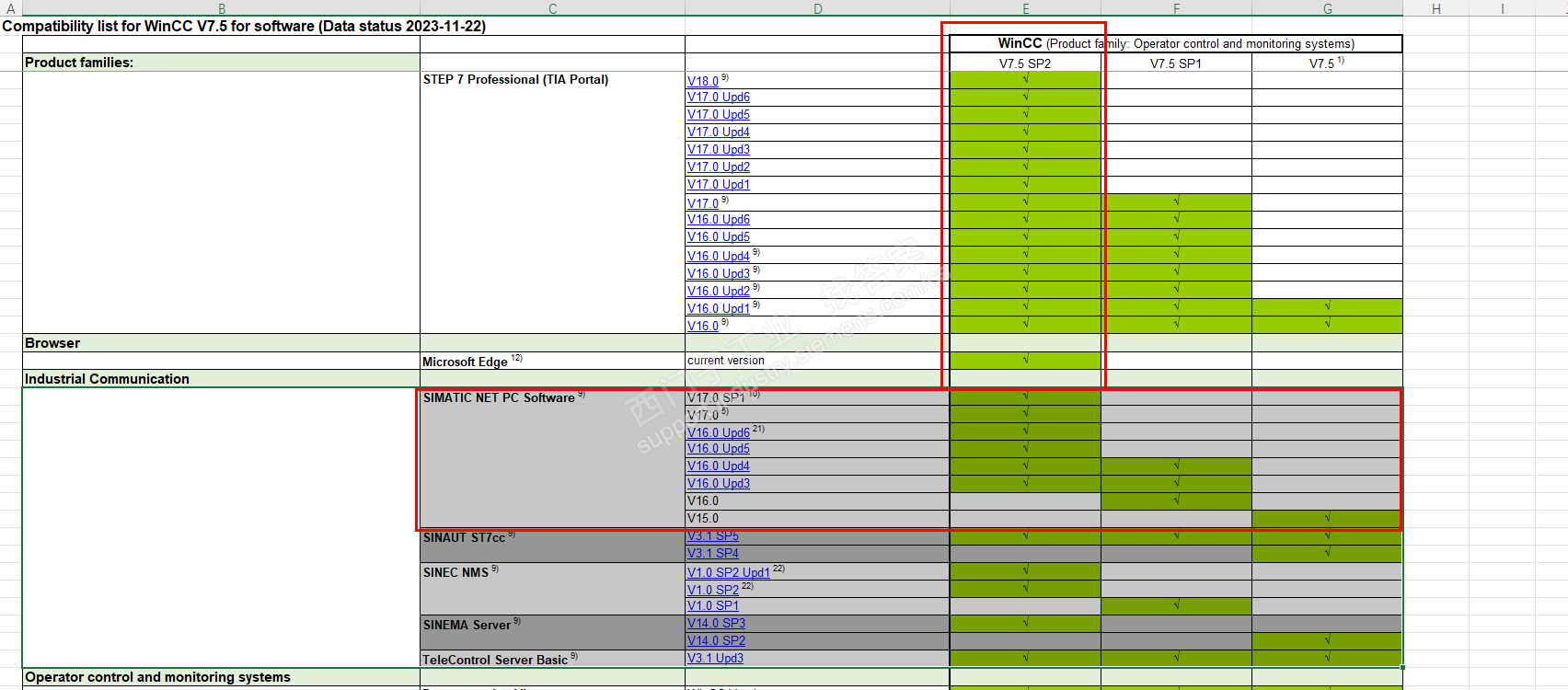Open V16.0 Upd5 link in SIMATIC NET rows
Screen dimensions: 1568x690
pyautogui.click(x=719, y=448)
